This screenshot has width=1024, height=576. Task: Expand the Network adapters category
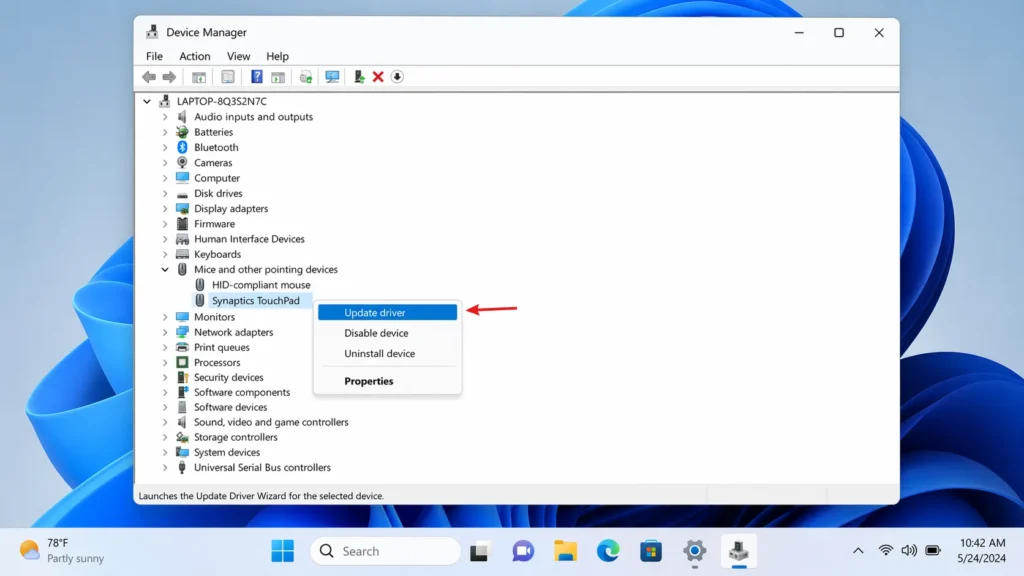click(x=166, y=331)
